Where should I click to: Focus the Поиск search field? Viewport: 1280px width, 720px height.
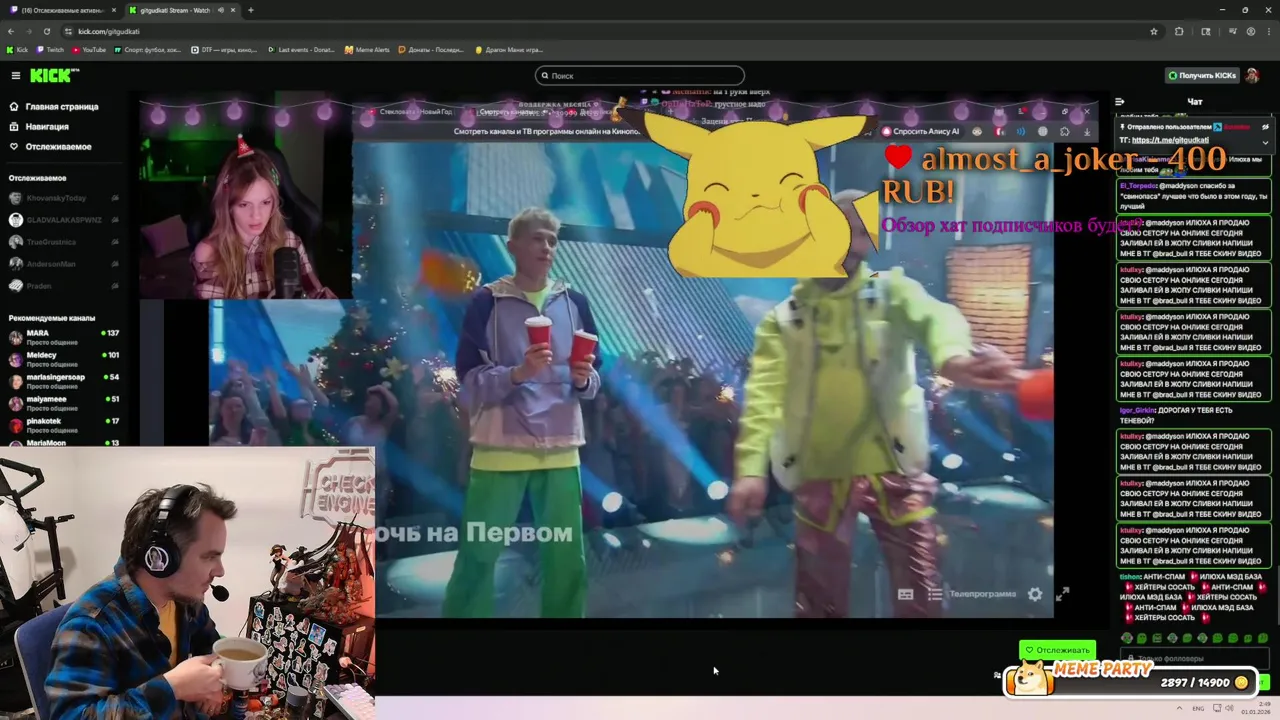click(x=640, y=75)
